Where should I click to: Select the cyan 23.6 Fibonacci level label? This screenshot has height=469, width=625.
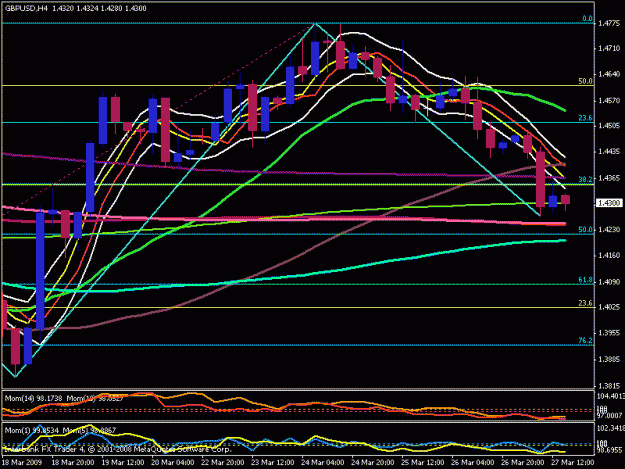[x=586, y=118]
